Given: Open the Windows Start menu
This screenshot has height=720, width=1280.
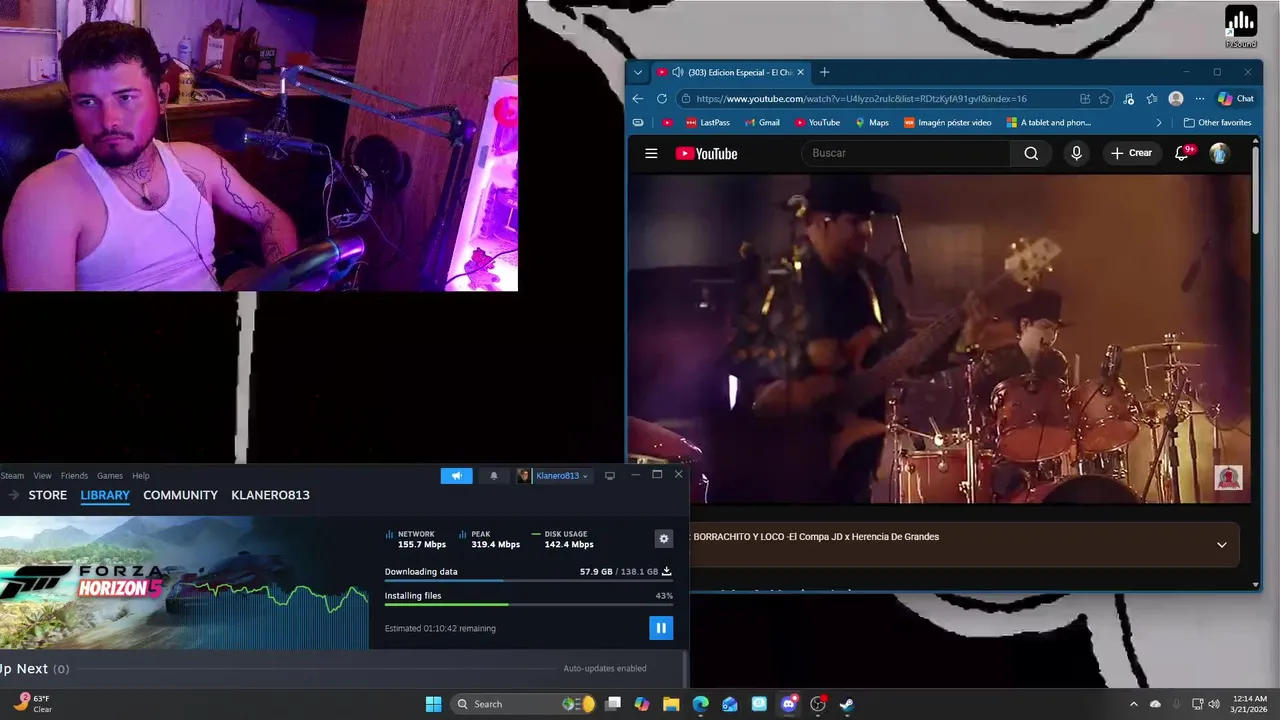Looking at the screenshot, I should [x=433, y=704].
